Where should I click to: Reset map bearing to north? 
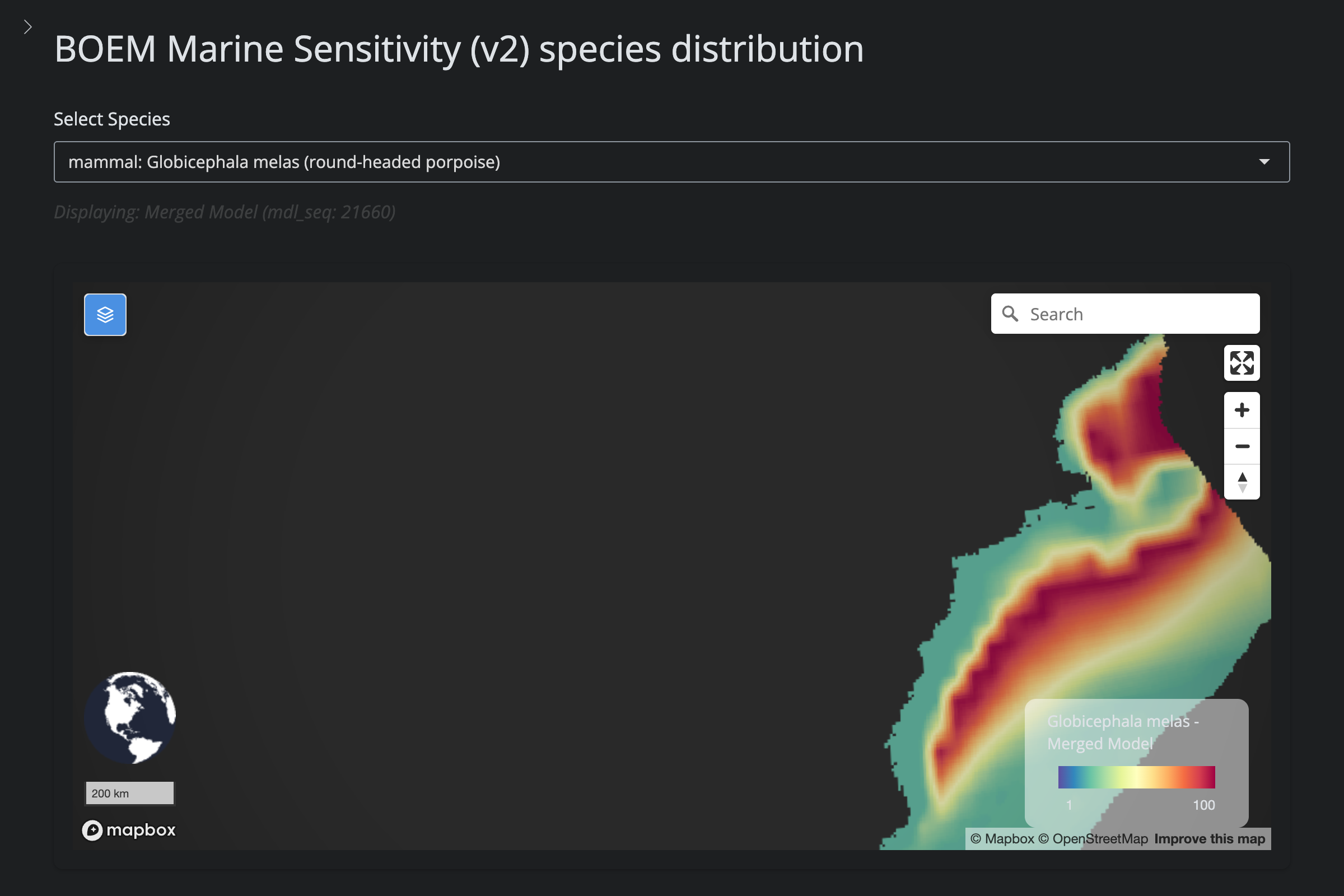1241,482
